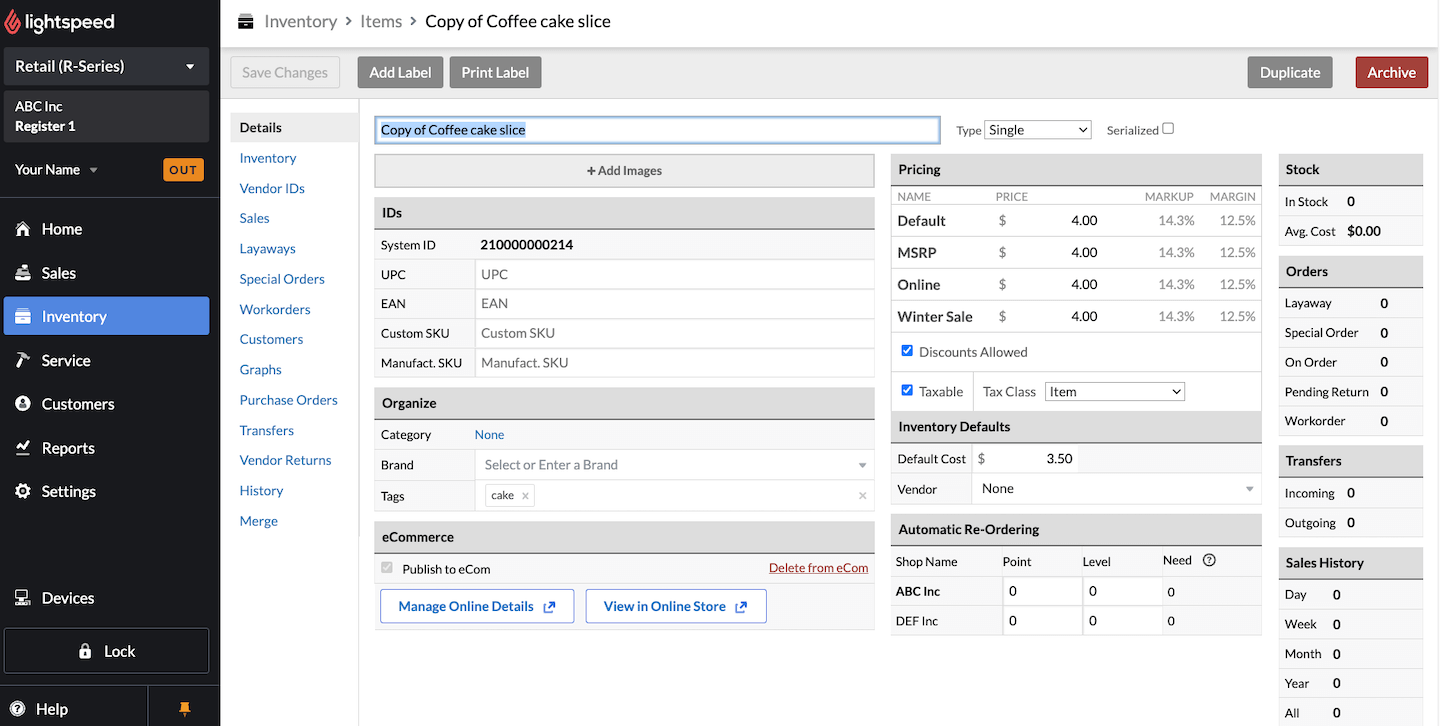This screenshot has width=1440, height=726.
Task: Toggle the Publish to eCom checkbox
Action: coord(387,568)
